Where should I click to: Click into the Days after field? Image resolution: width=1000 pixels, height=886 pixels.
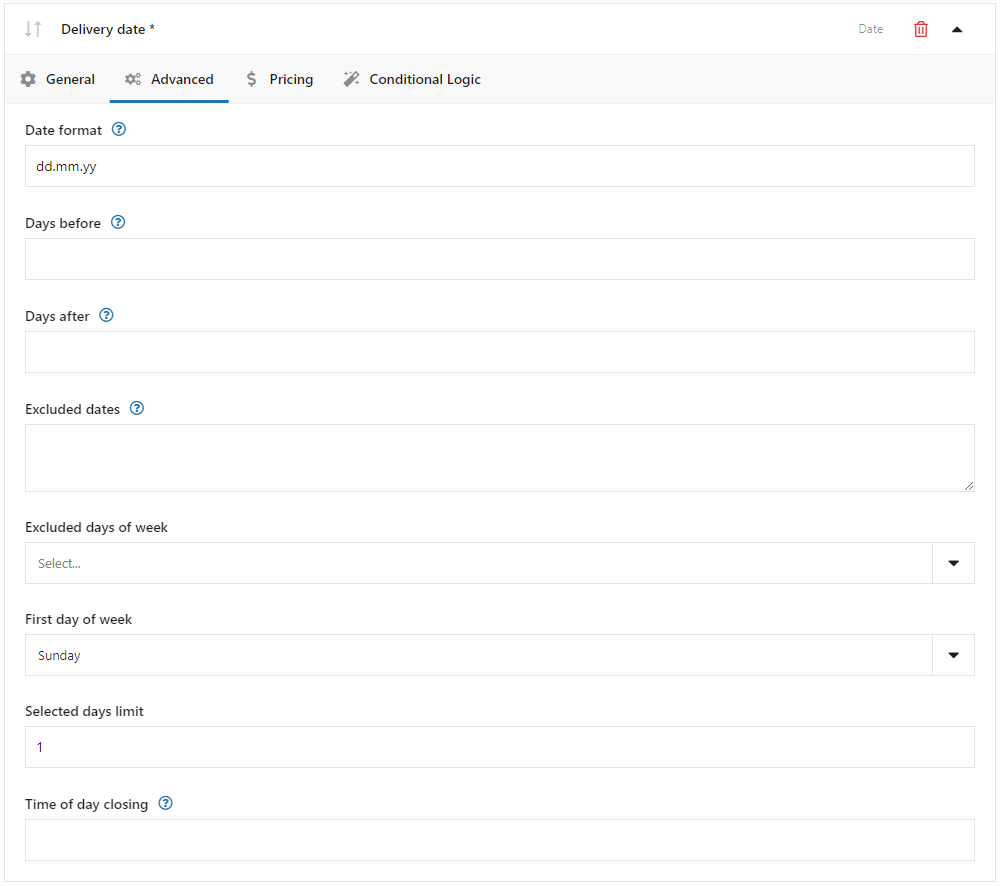click(x=499, y=352)
